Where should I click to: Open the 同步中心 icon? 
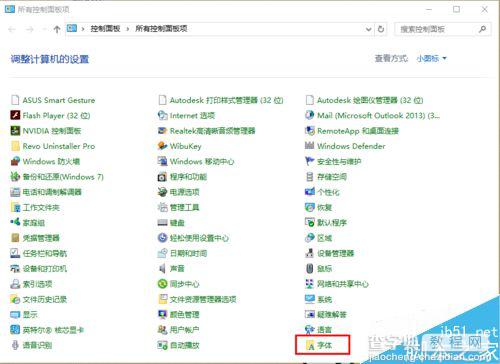pyautogui.click(x=162, y=284)
